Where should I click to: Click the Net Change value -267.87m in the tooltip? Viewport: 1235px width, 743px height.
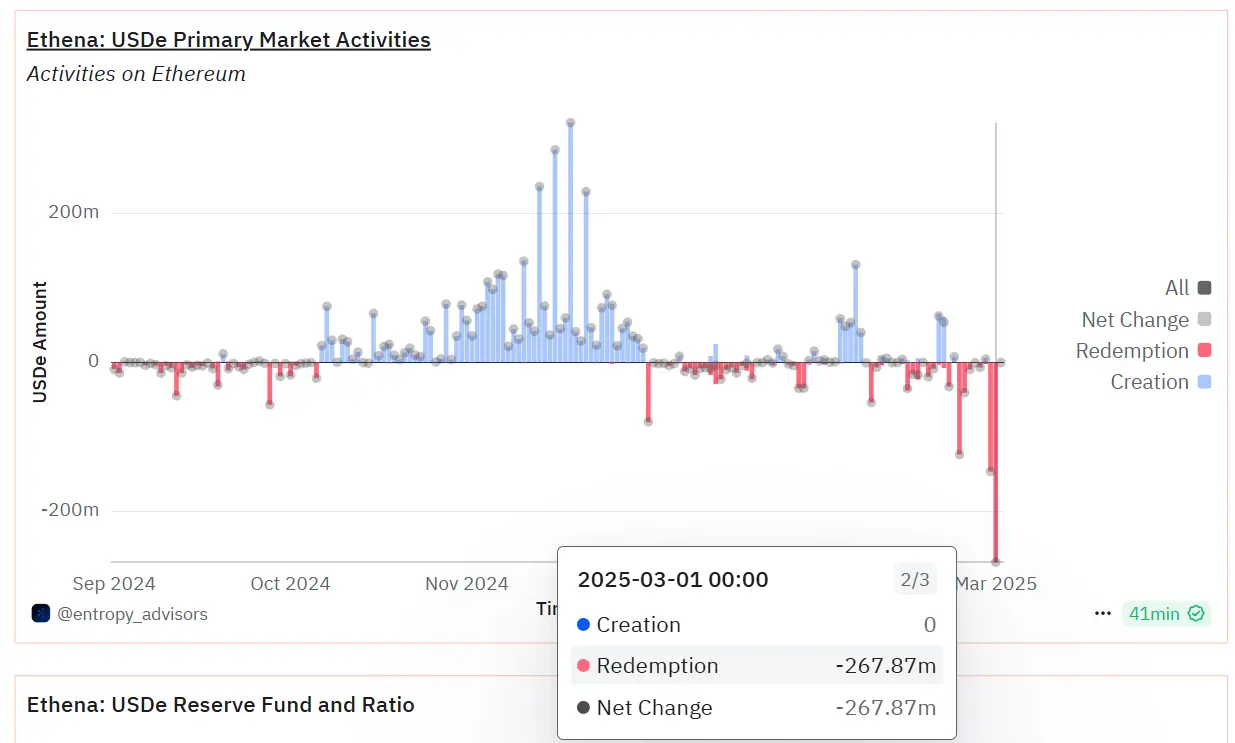pos(886,708)
